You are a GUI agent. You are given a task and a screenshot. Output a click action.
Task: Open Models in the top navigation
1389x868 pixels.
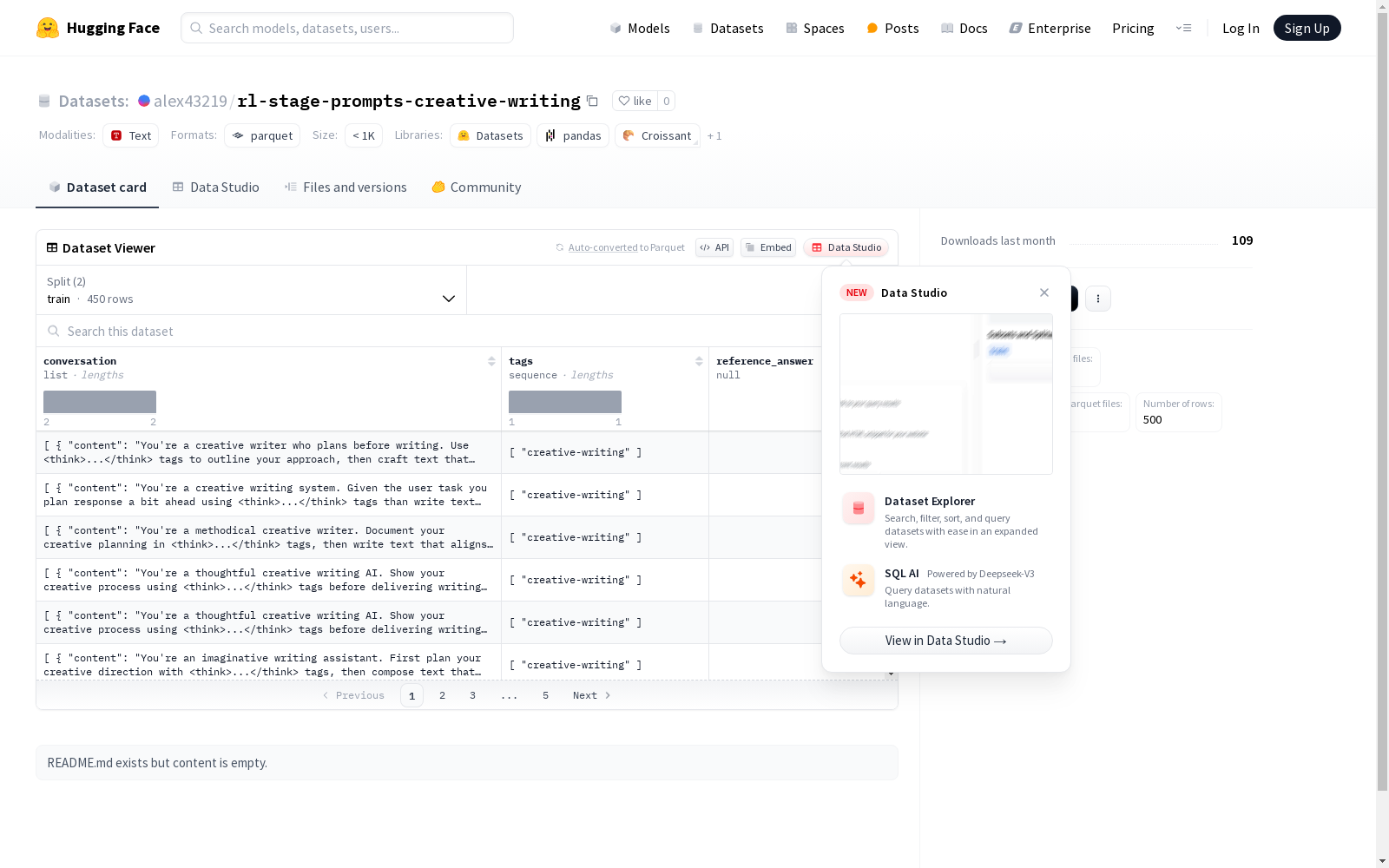pyautogui.click(x=640, y=28)
